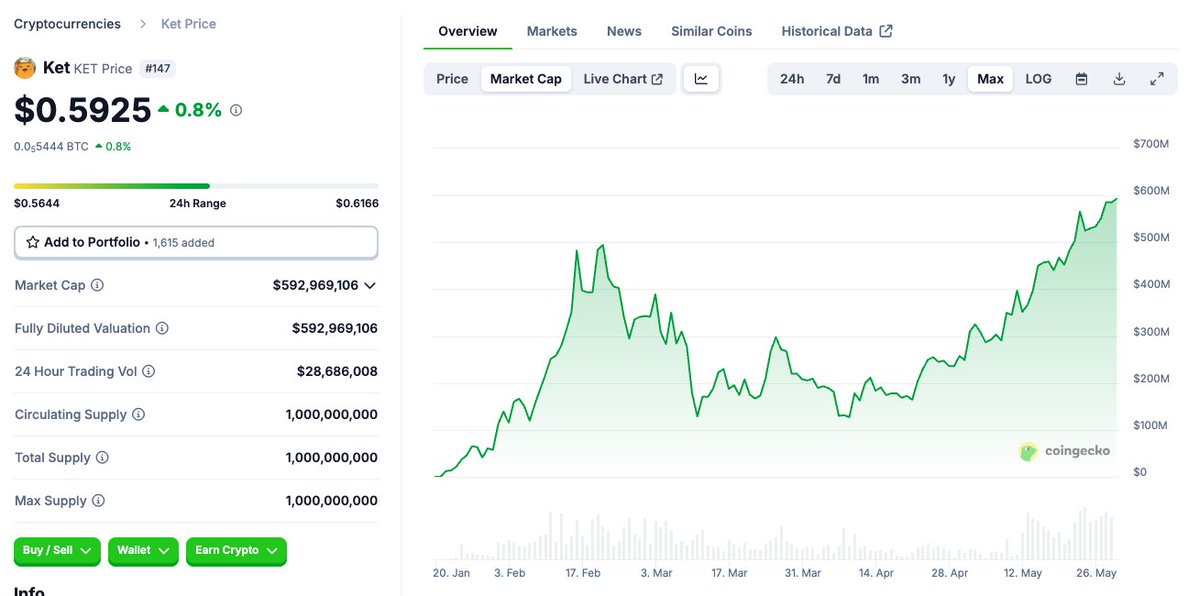Switch to the Markets tab
This screenshot has width=1199, height=596.
point(552,31)
